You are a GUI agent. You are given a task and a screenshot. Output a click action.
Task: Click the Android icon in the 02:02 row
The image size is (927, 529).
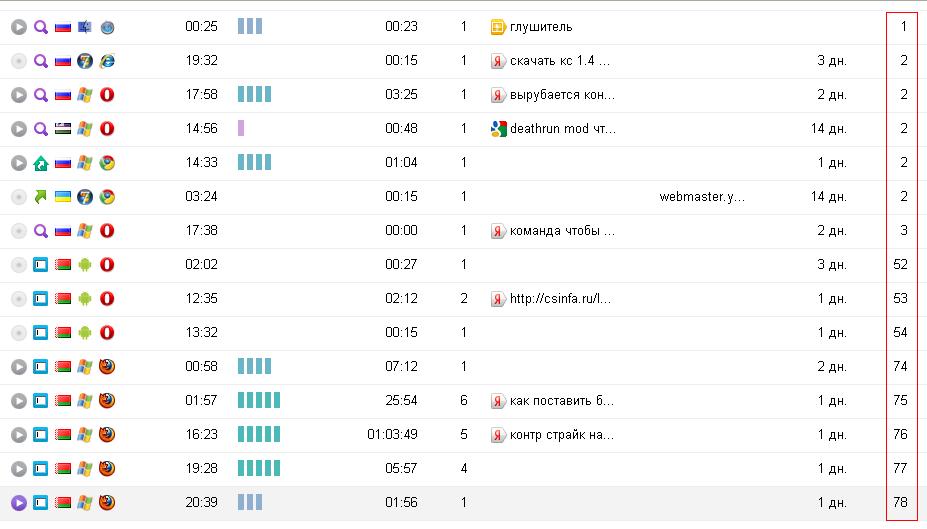click(85, 265)
